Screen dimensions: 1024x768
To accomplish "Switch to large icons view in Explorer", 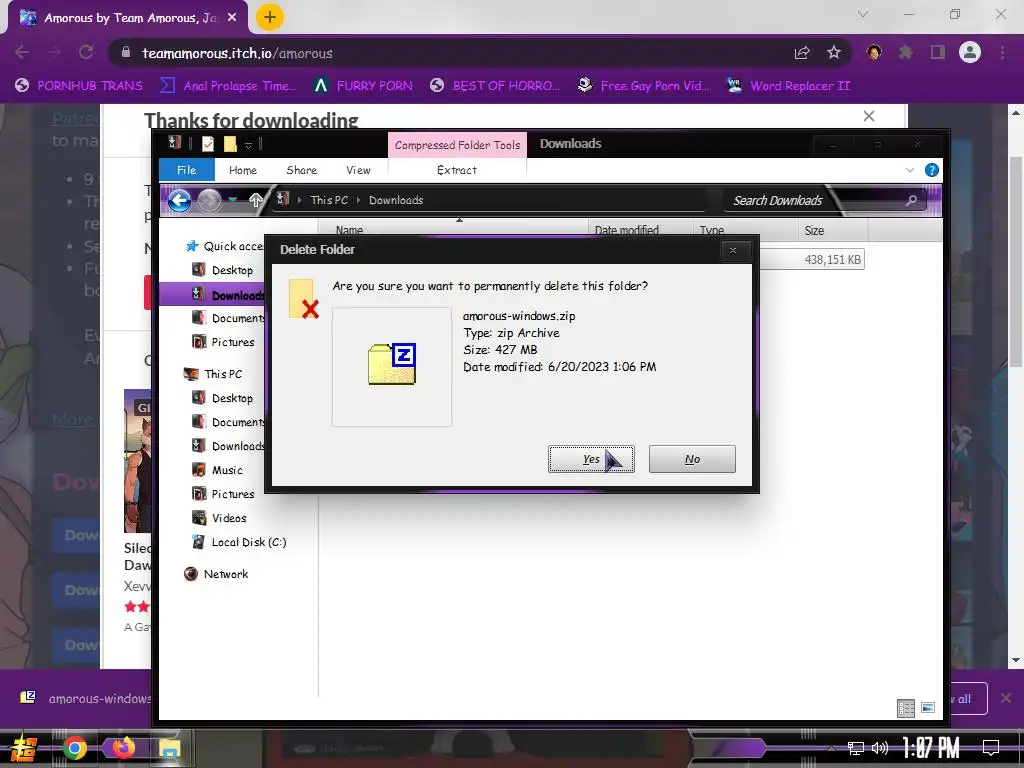I will [x=927, y=708].
